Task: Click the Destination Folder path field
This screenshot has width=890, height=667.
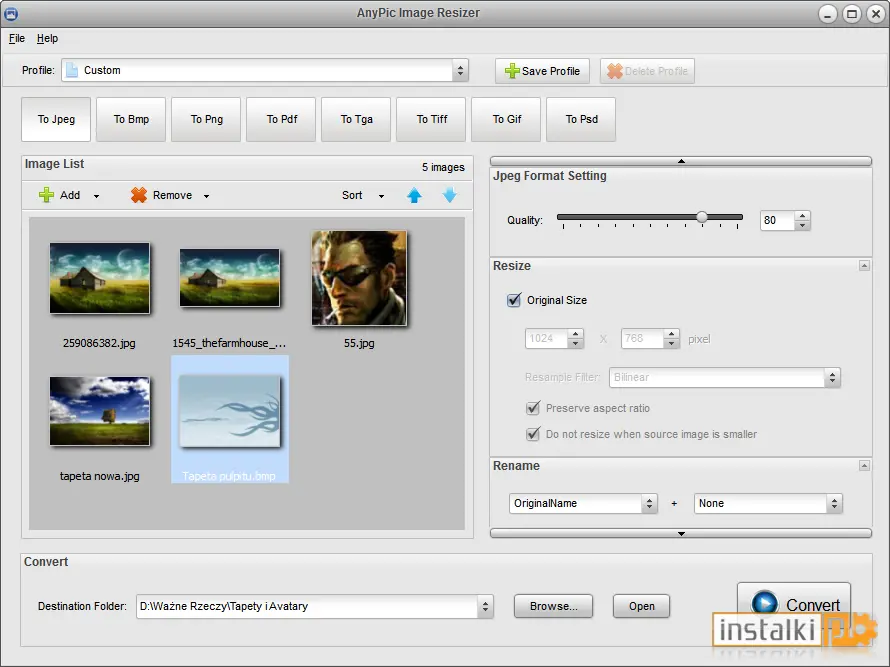Action: point(307,606)
